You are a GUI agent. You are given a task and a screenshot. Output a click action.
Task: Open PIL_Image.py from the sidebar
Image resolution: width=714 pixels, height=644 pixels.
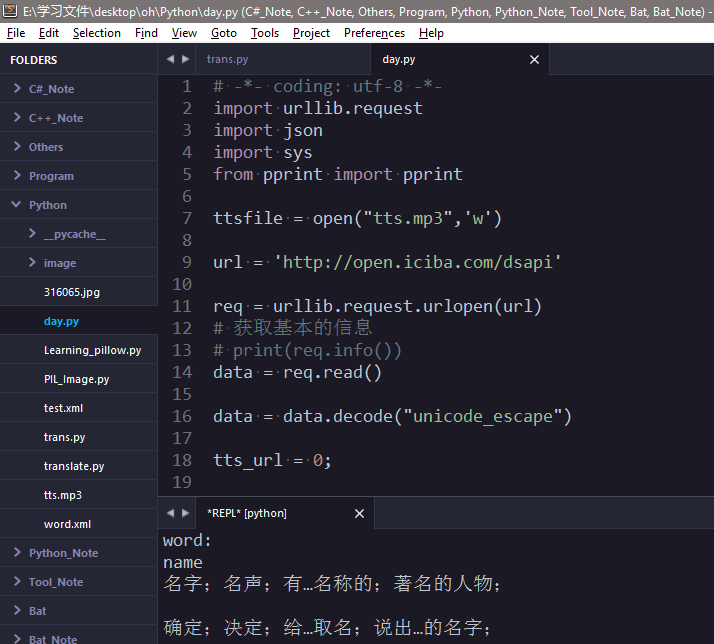[x=78, y=379]
